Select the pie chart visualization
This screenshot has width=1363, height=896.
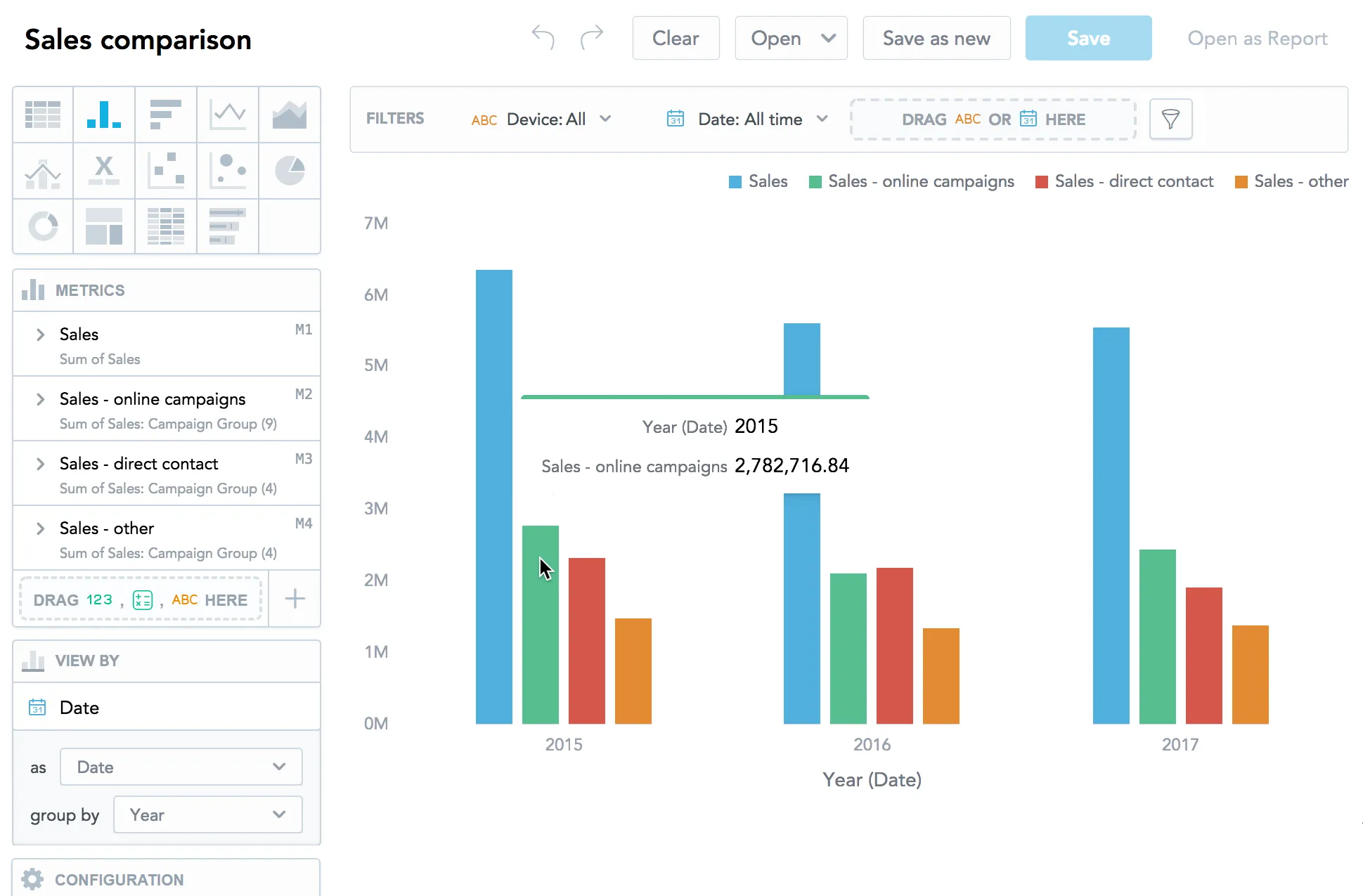pos(290,170)
